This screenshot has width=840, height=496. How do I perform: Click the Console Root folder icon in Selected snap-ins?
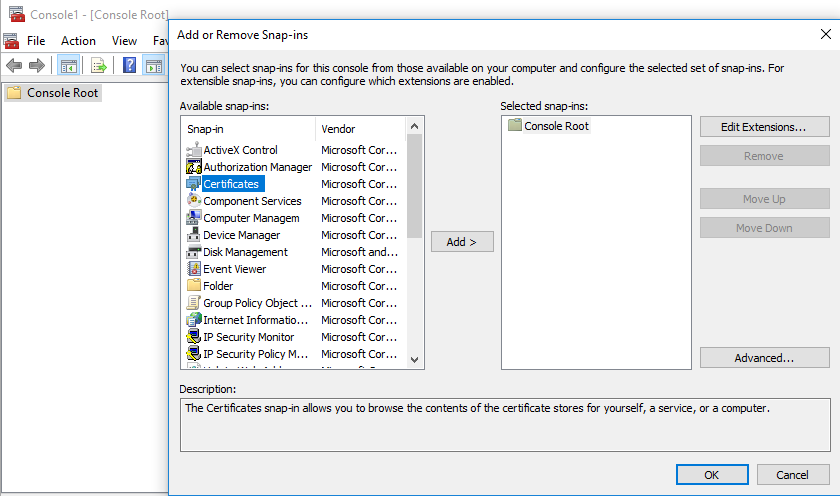point(515,125)
